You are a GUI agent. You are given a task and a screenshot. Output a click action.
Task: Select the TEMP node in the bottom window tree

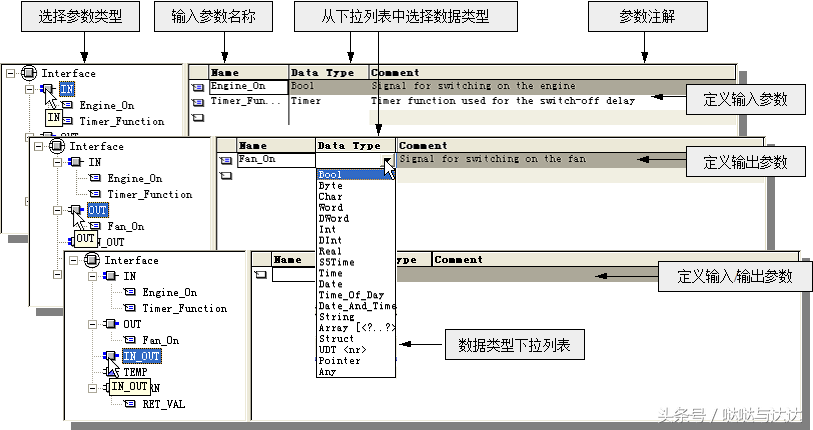tap(135, 372)
